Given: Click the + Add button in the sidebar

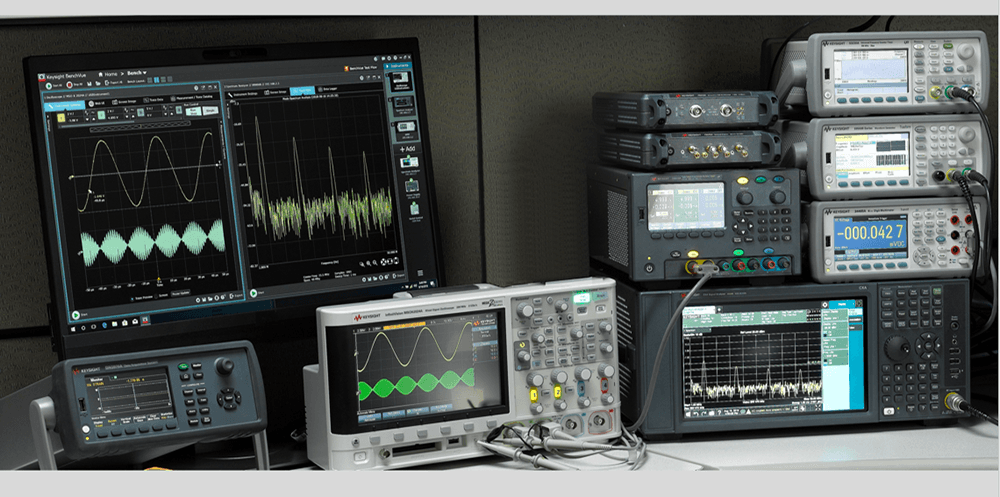Looking at the screenshot, I should click(408, 149).
